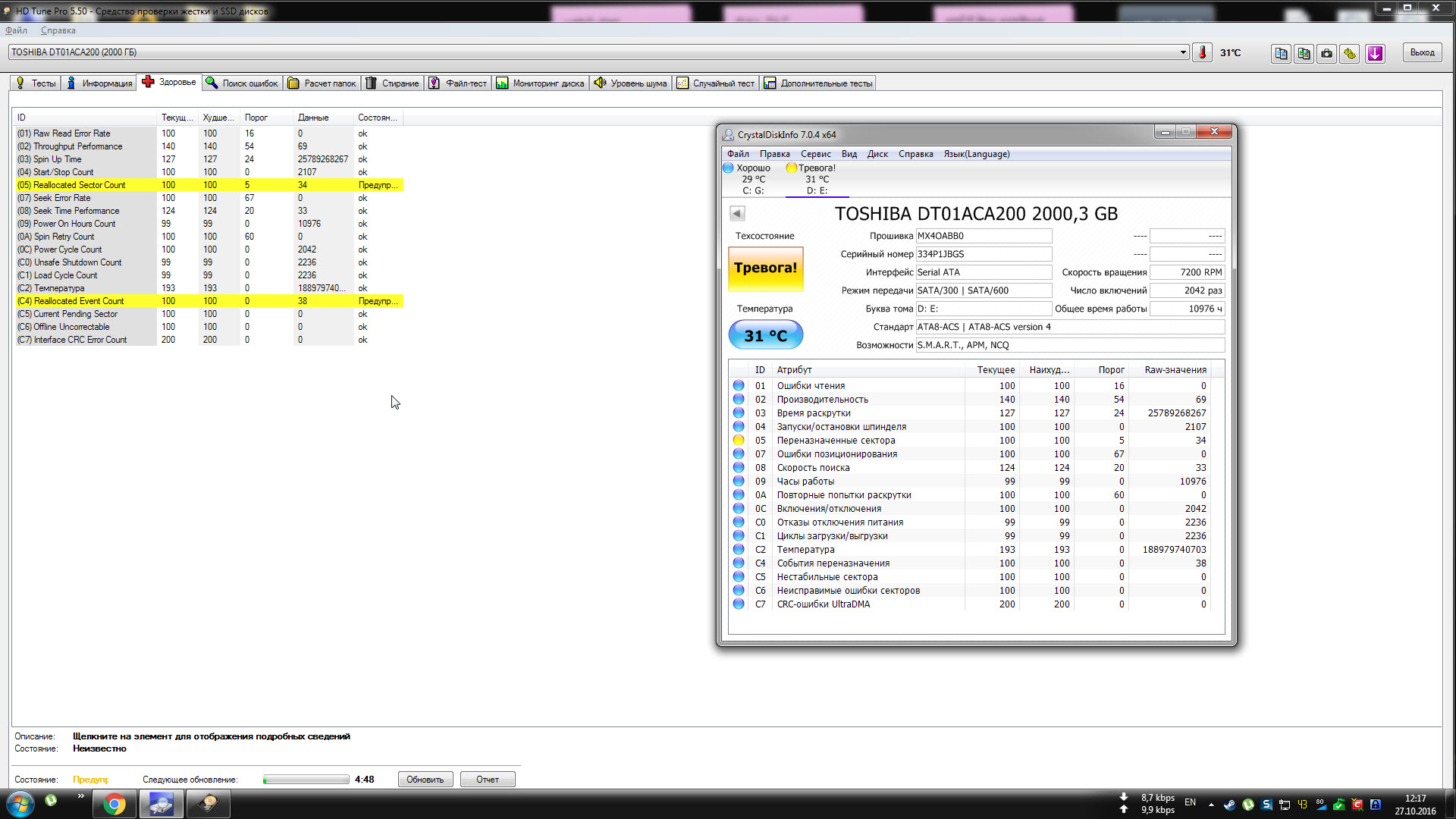Open the HD Tune options tools icon
The image size is (1456, 819).
click(x=1350, y=53)
